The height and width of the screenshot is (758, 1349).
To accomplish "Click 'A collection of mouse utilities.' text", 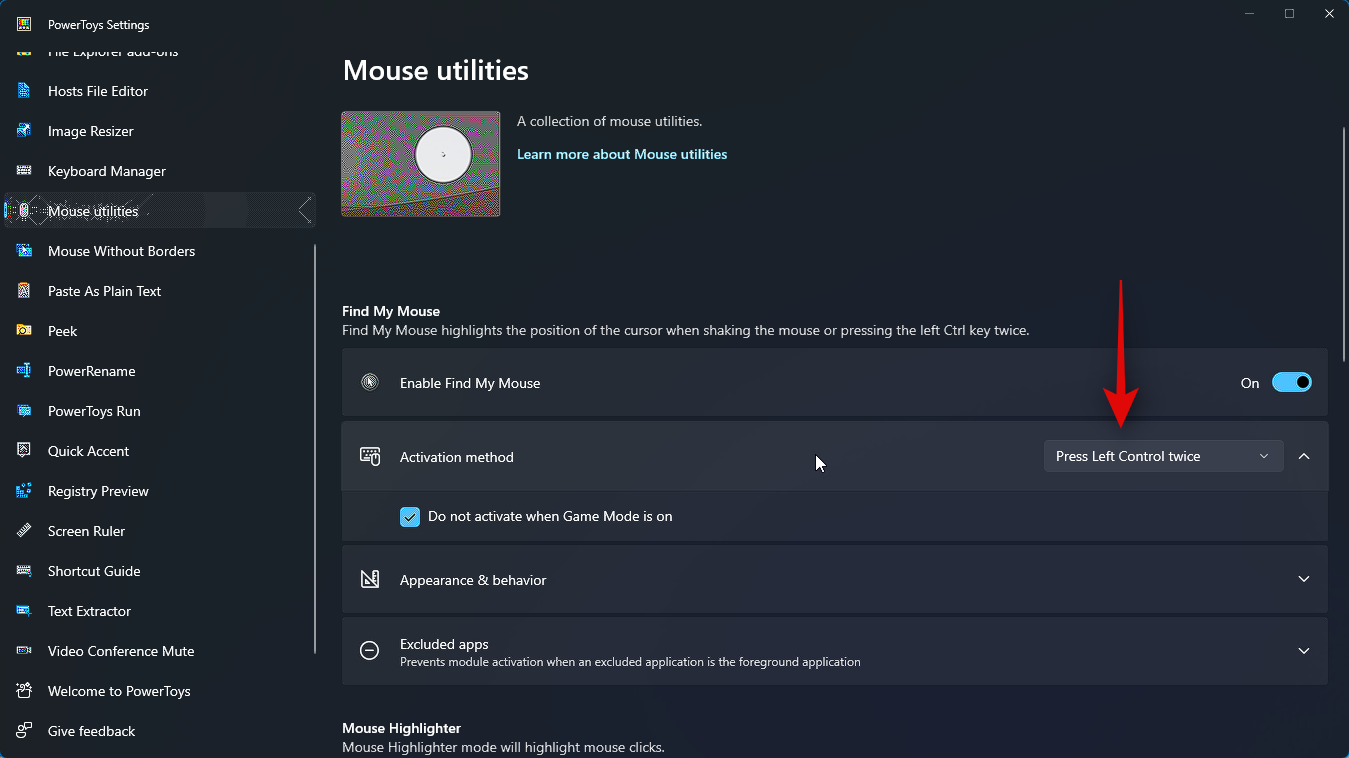I will [x=610, y=121].
